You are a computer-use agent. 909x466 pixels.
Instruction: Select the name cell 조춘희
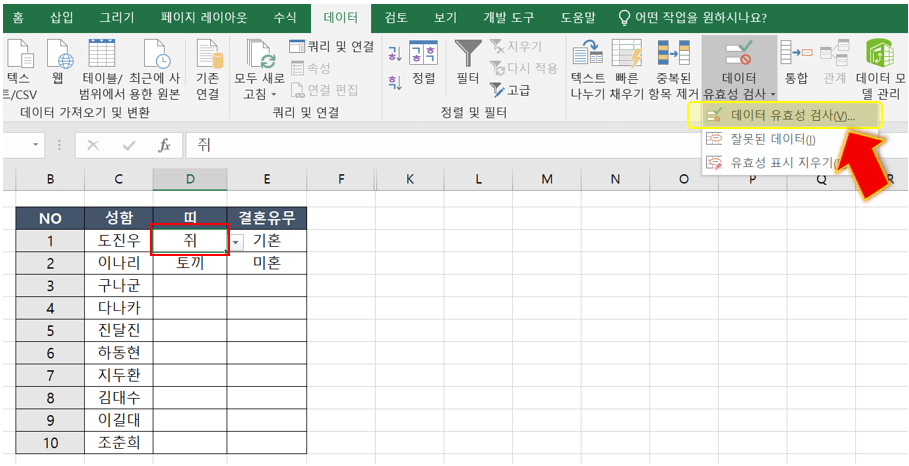119,442
